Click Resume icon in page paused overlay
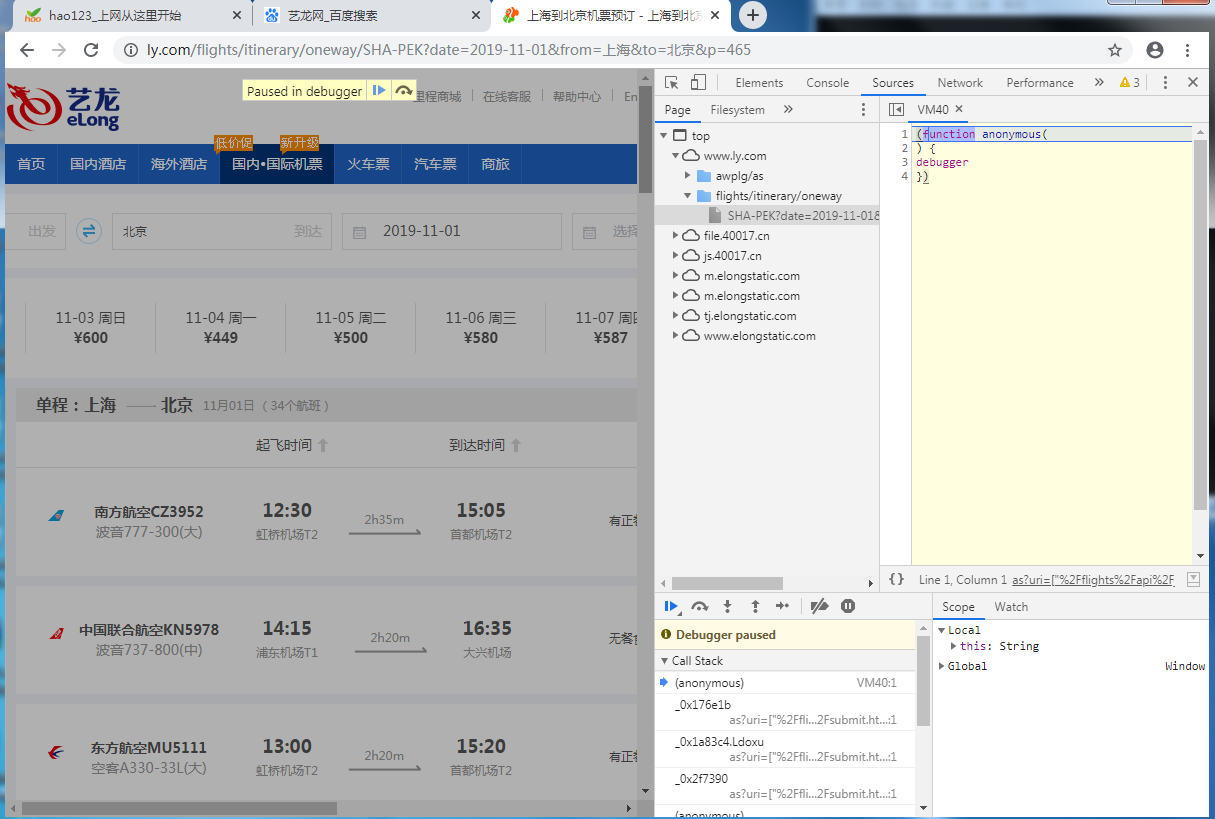Viewport: 1215px width, 819px height. click(x=379, y=91)
